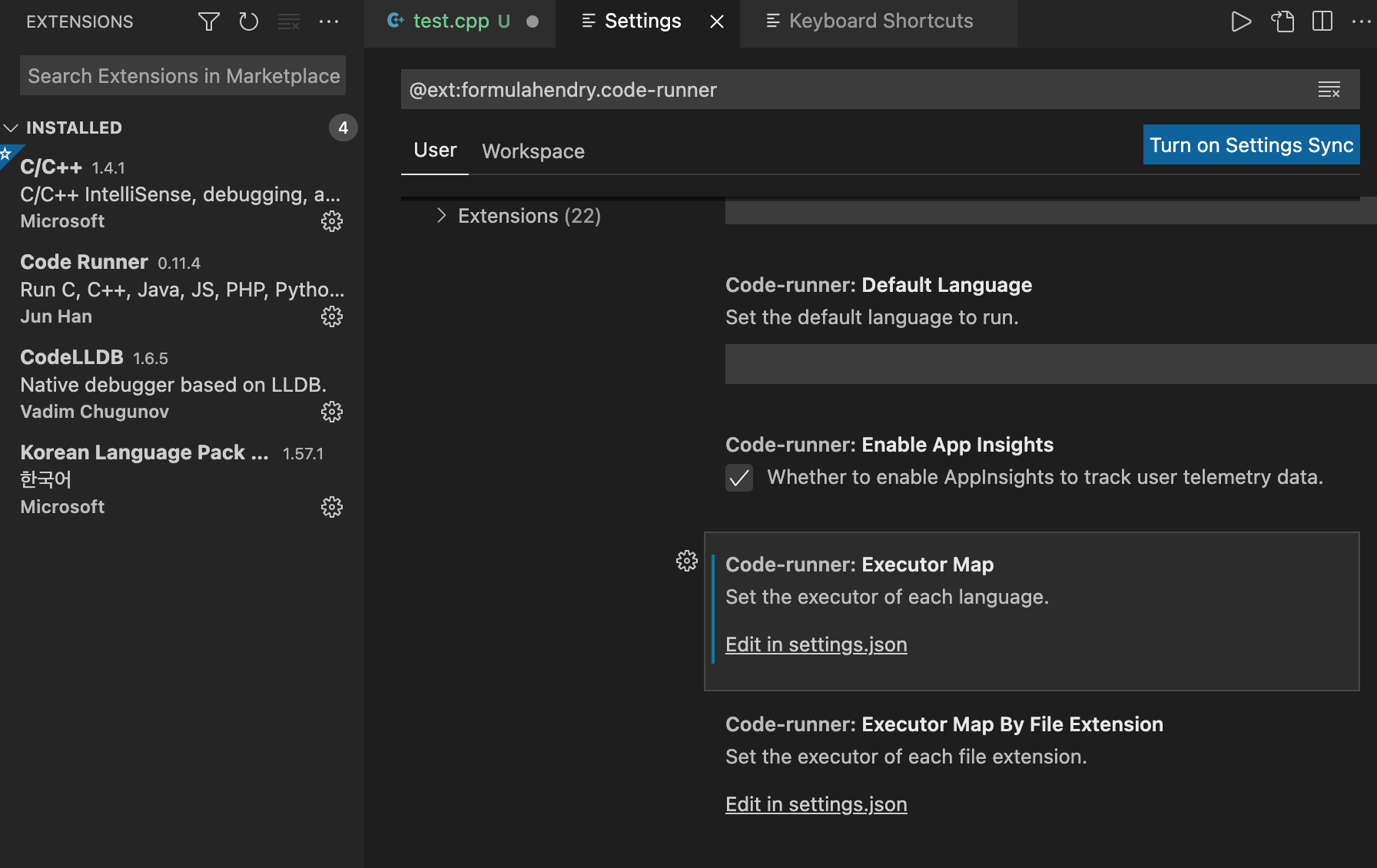The image size is (1377, 868).
Task: Click the Code-runner: Default Language heading
Action: click(878, 285)
